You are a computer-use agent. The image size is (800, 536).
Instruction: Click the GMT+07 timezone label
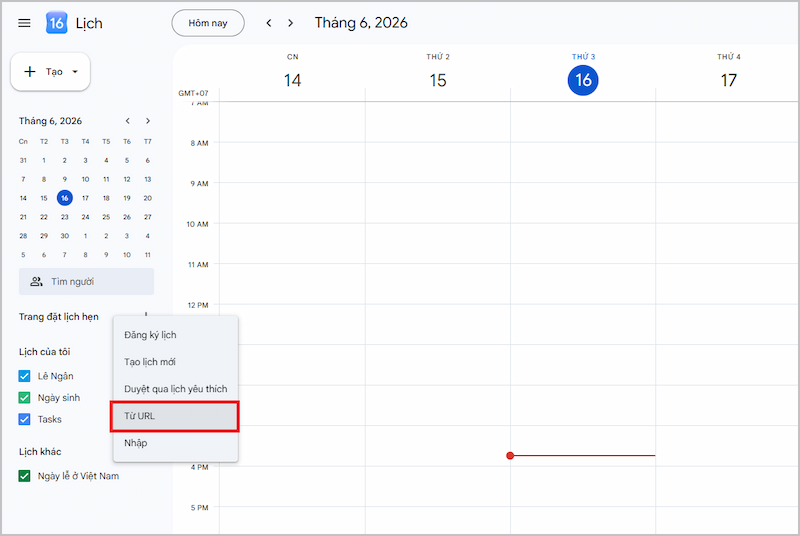click(x=193, y=93)
